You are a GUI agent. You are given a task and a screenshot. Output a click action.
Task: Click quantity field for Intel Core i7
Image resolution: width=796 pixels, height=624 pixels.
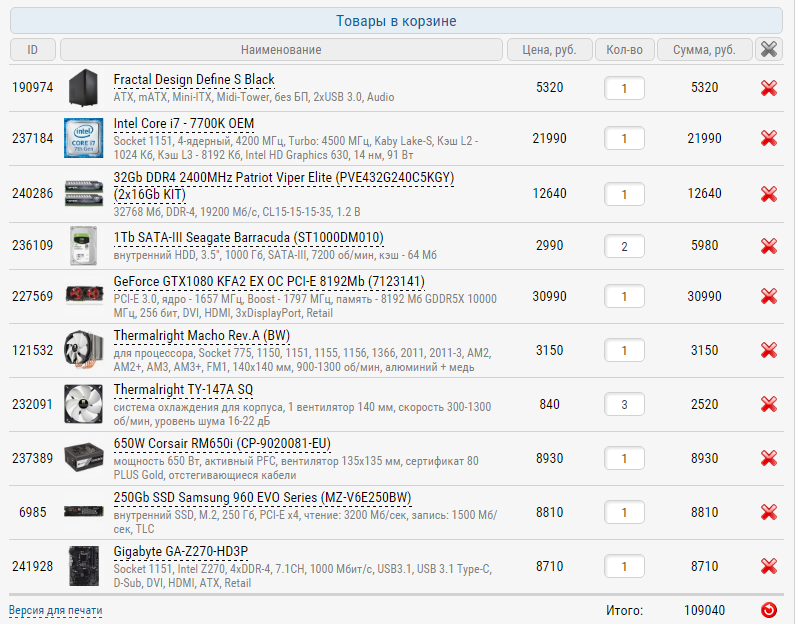coord(624,138)
